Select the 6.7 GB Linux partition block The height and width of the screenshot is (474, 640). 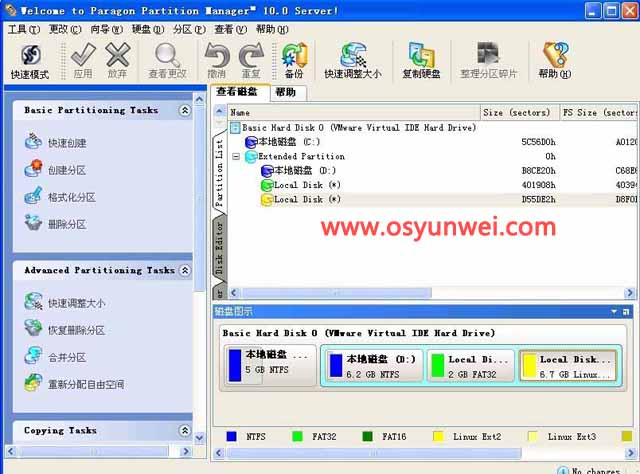568,366
